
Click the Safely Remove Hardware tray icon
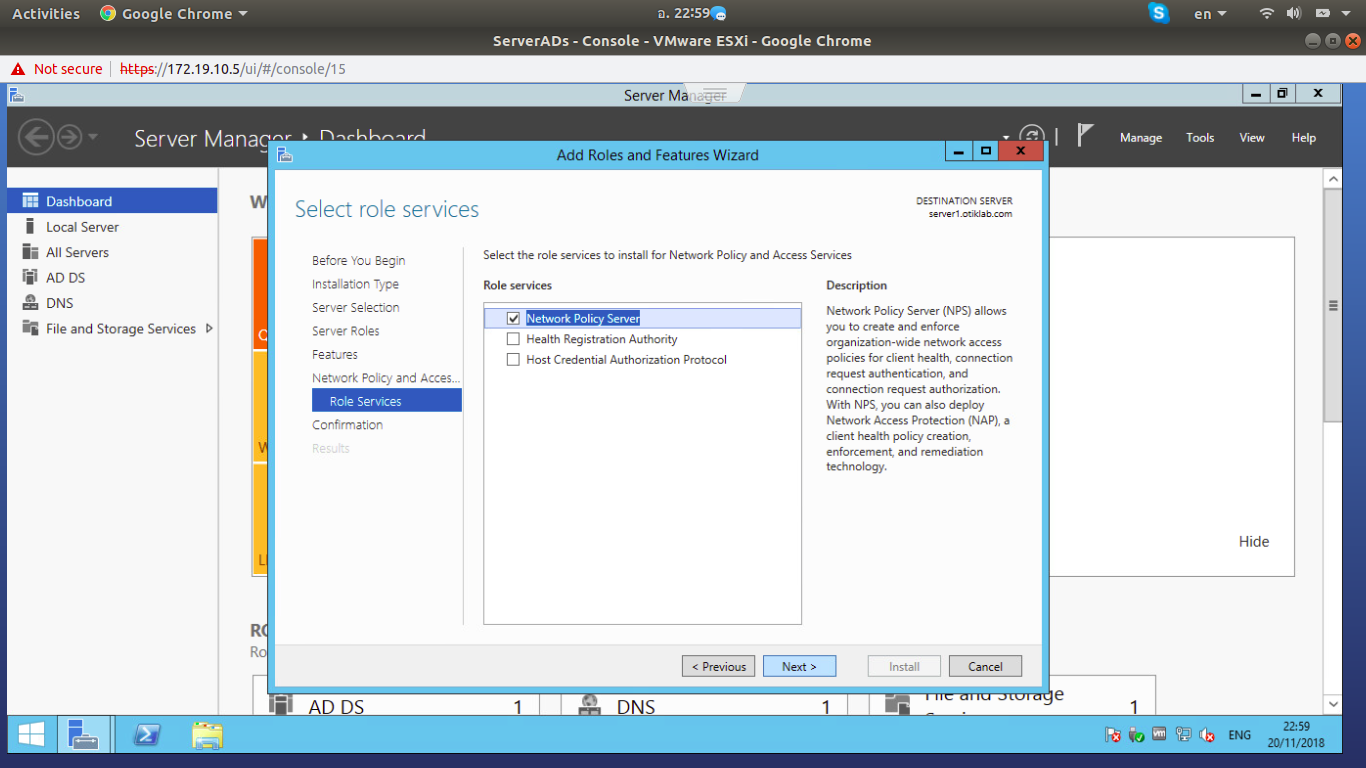(1136, 735)
